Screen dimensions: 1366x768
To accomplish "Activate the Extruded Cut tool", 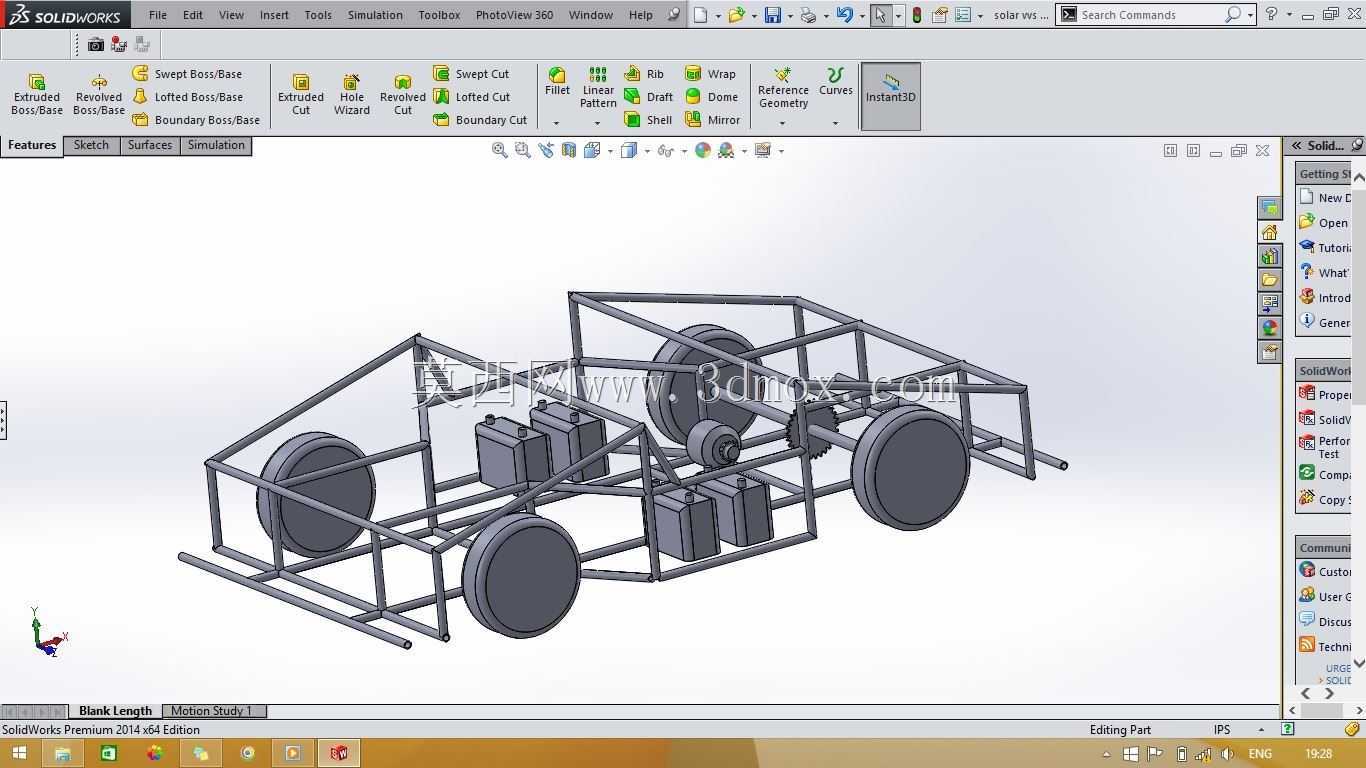I will pos(301,94).
